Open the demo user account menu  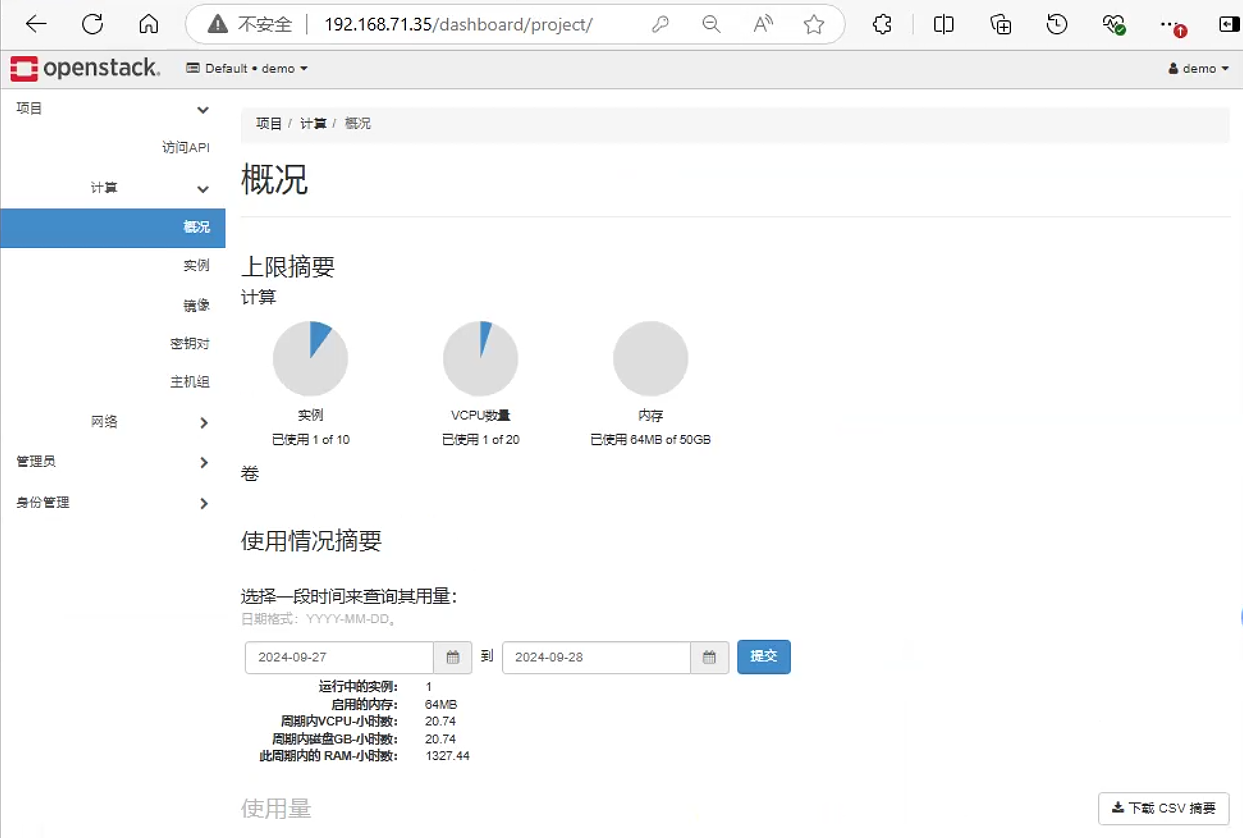pos(1198,68)
